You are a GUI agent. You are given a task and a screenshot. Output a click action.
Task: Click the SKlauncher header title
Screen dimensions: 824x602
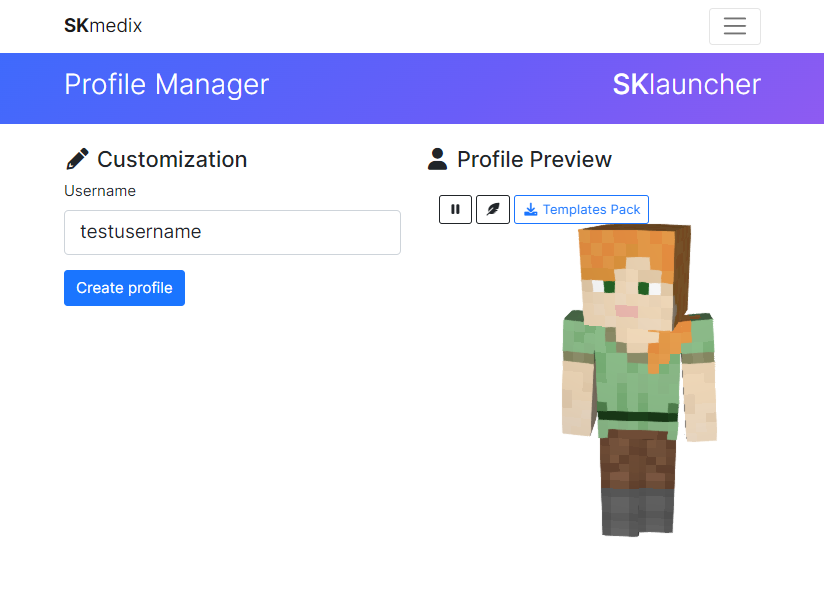click(686, 84)
